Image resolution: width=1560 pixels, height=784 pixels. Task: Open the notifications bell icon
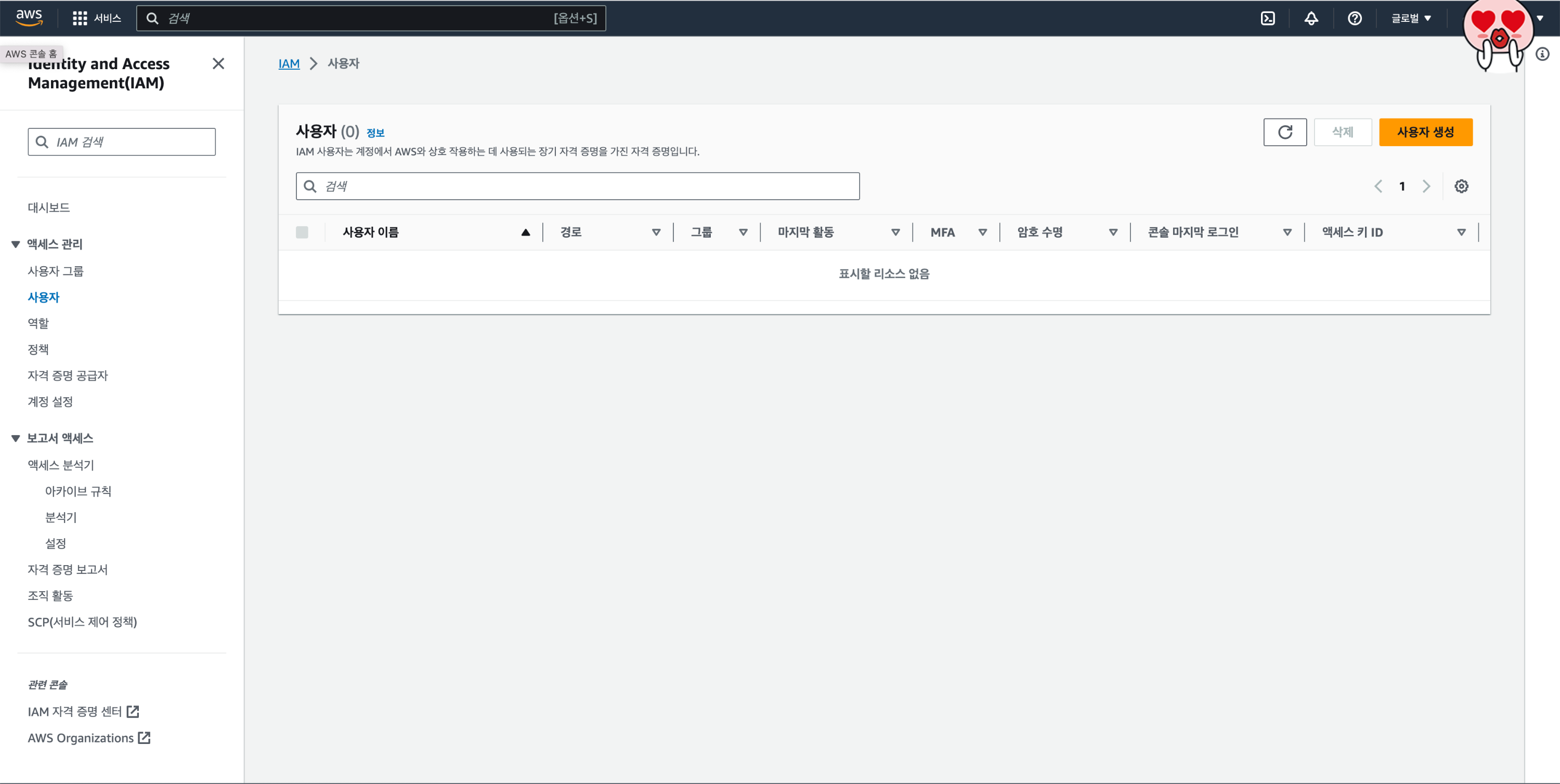1311,18
